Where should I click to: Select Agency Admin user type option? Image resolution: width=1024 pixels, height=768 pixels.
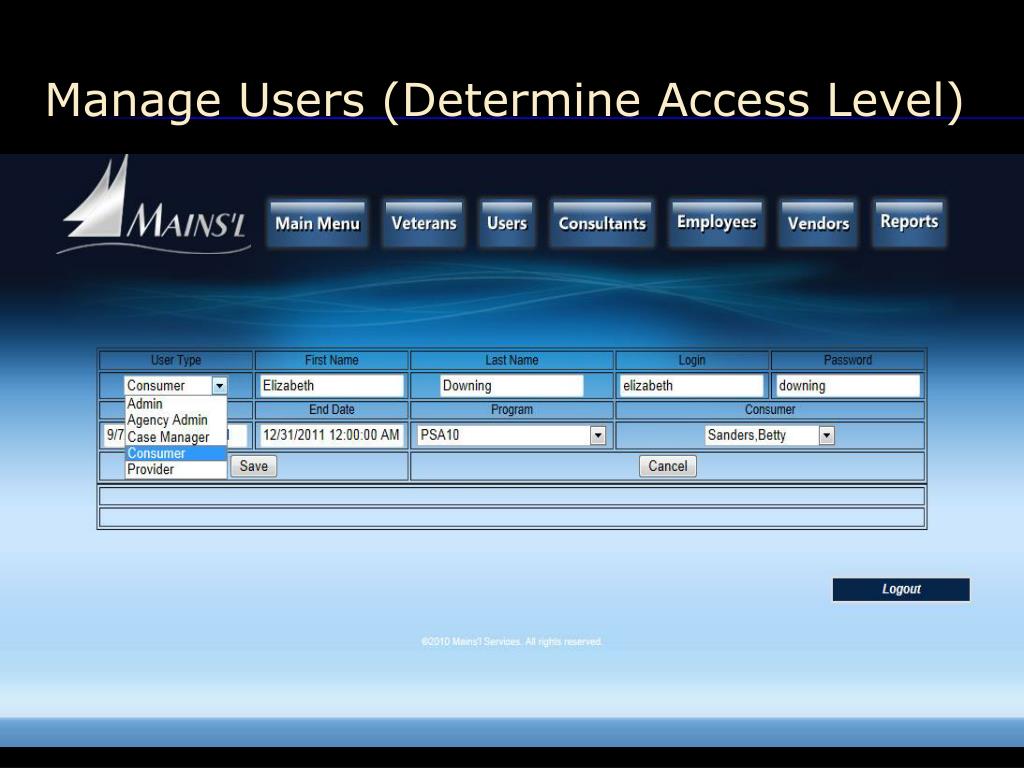(176, 420)
